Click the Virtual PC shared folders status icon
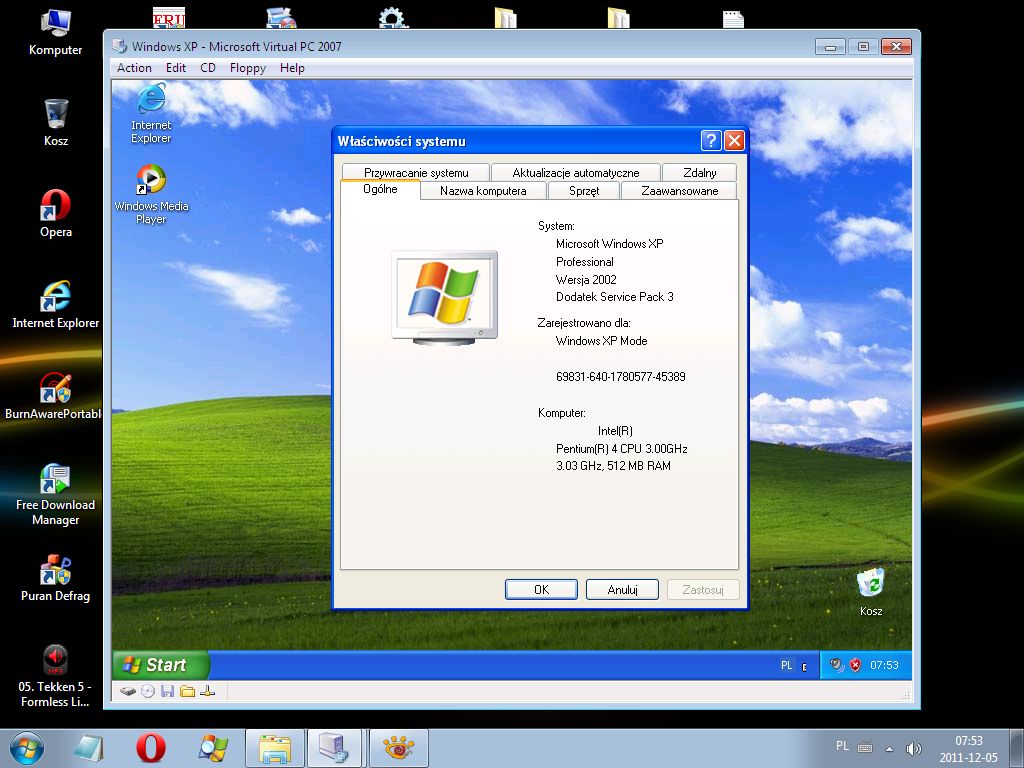The width and height of the screenshot is (1024, 768). pos(187,691)
